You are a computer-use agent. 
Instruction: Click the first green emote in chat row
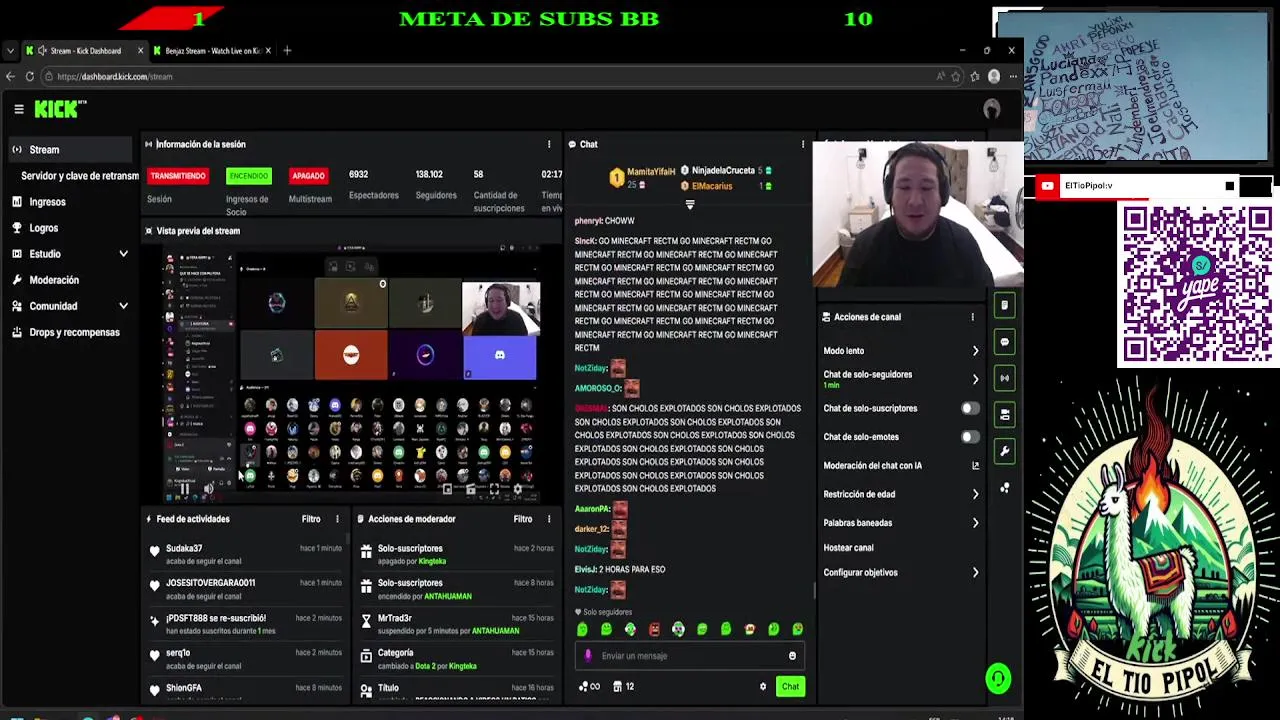click(582, 629)
